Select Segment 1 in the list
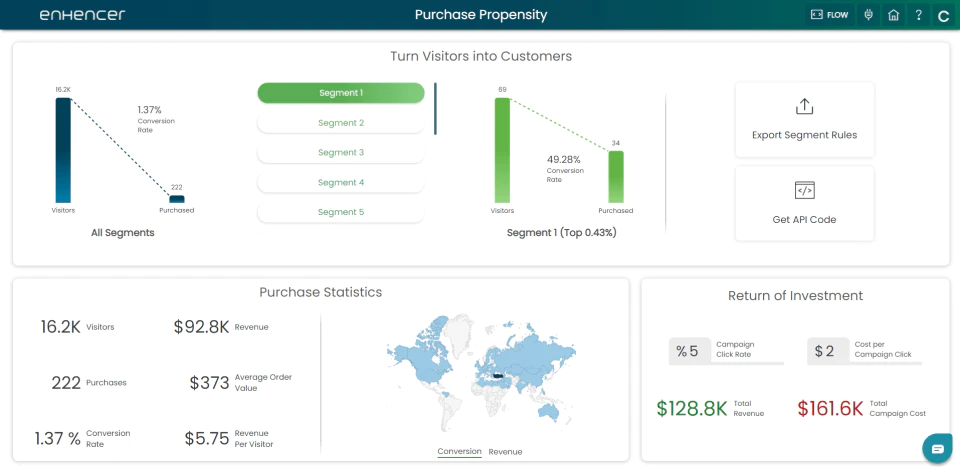Screen dimensions: 960x472 (341, 93)
